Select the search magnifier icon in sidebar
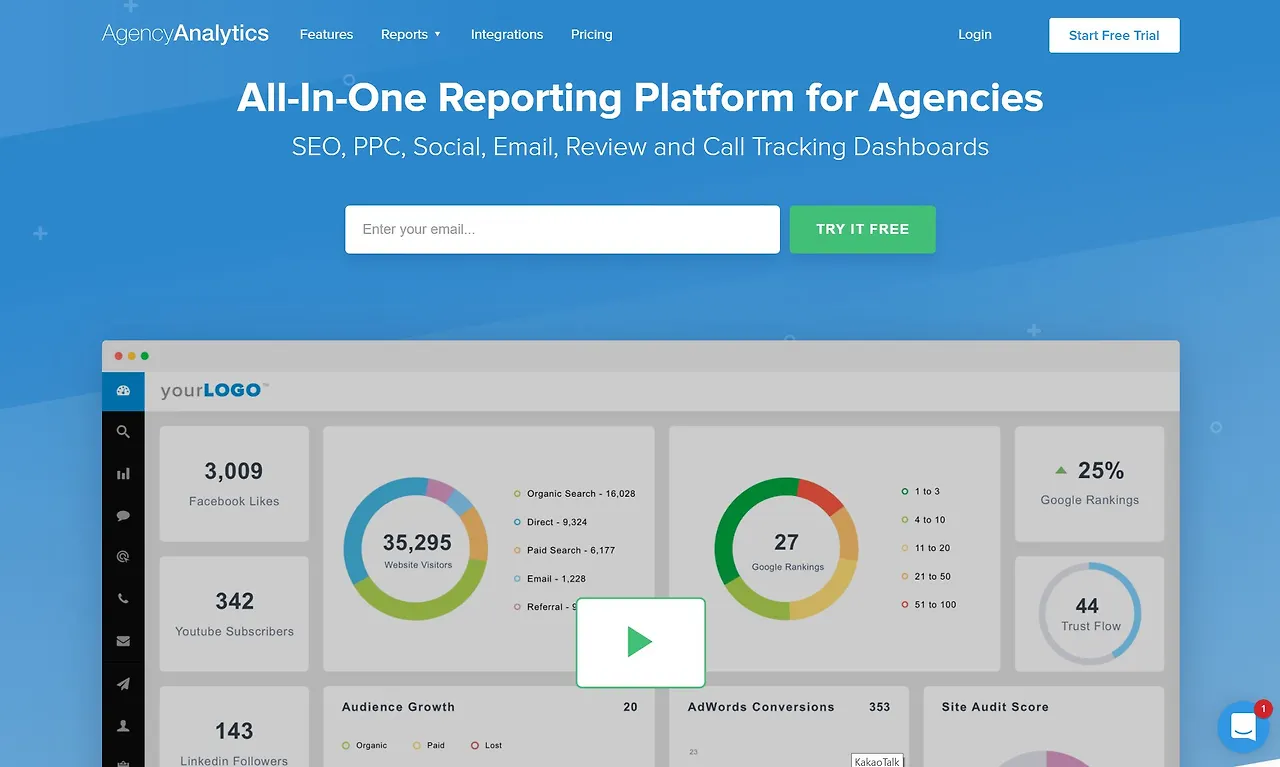 point(122,432)
